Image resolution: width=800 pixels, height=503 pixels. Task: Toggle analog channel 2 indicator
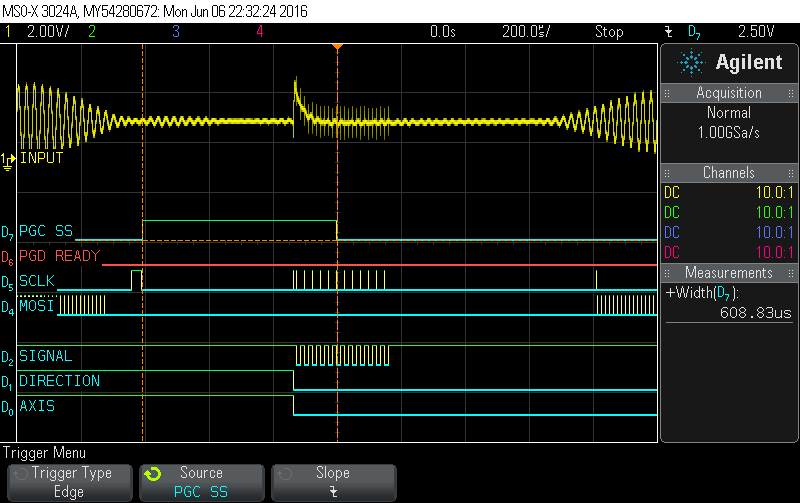click(91, 32)
